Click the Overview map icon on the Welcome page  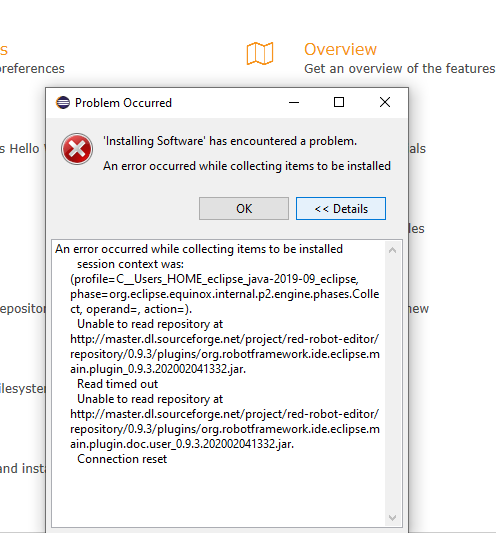(x=260, y=53)
